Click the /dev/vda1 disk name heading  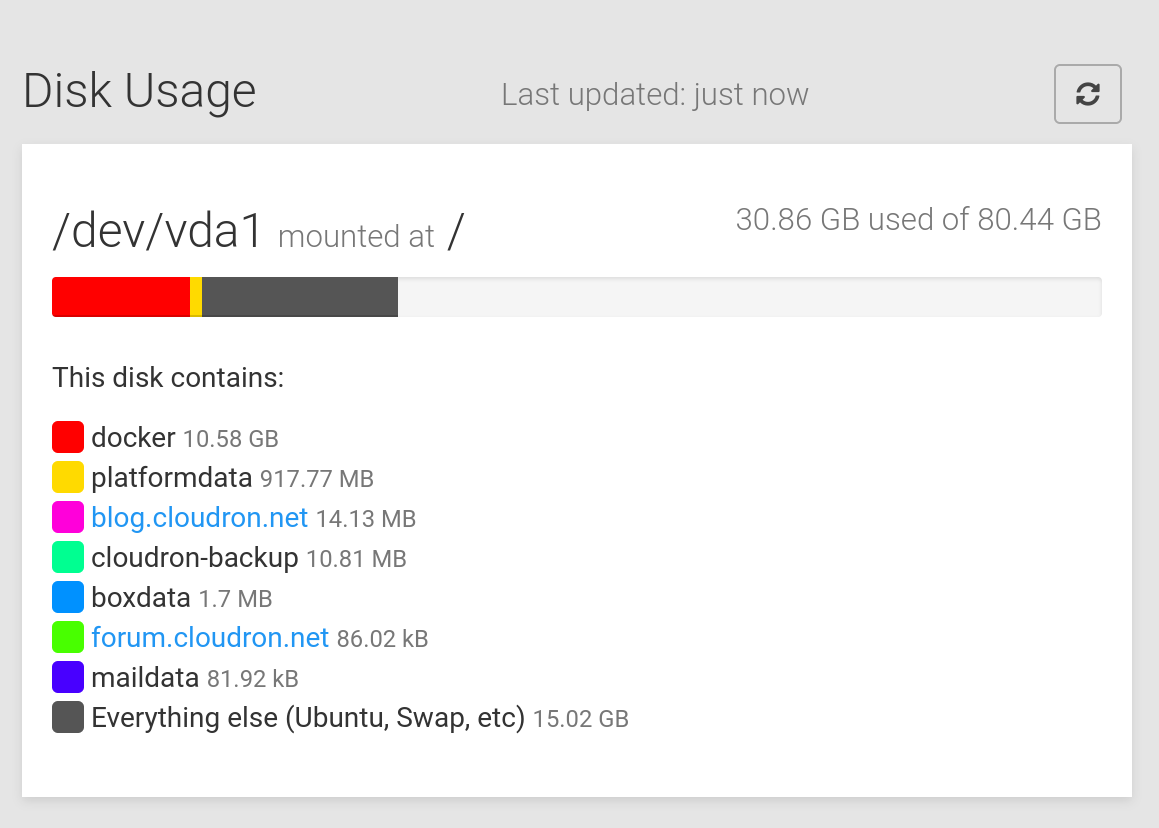(158, 233)
